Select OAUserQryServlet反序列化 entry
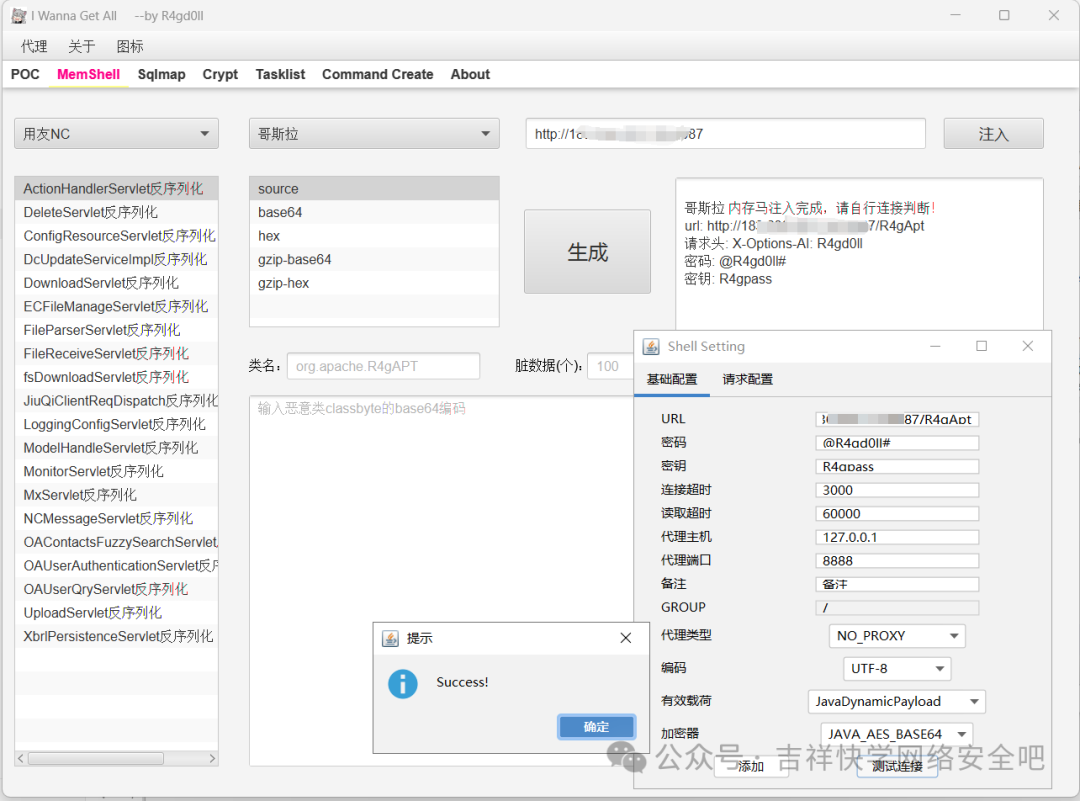The height and width of the screenshot is (801, 1080). [x=116, y=589]
